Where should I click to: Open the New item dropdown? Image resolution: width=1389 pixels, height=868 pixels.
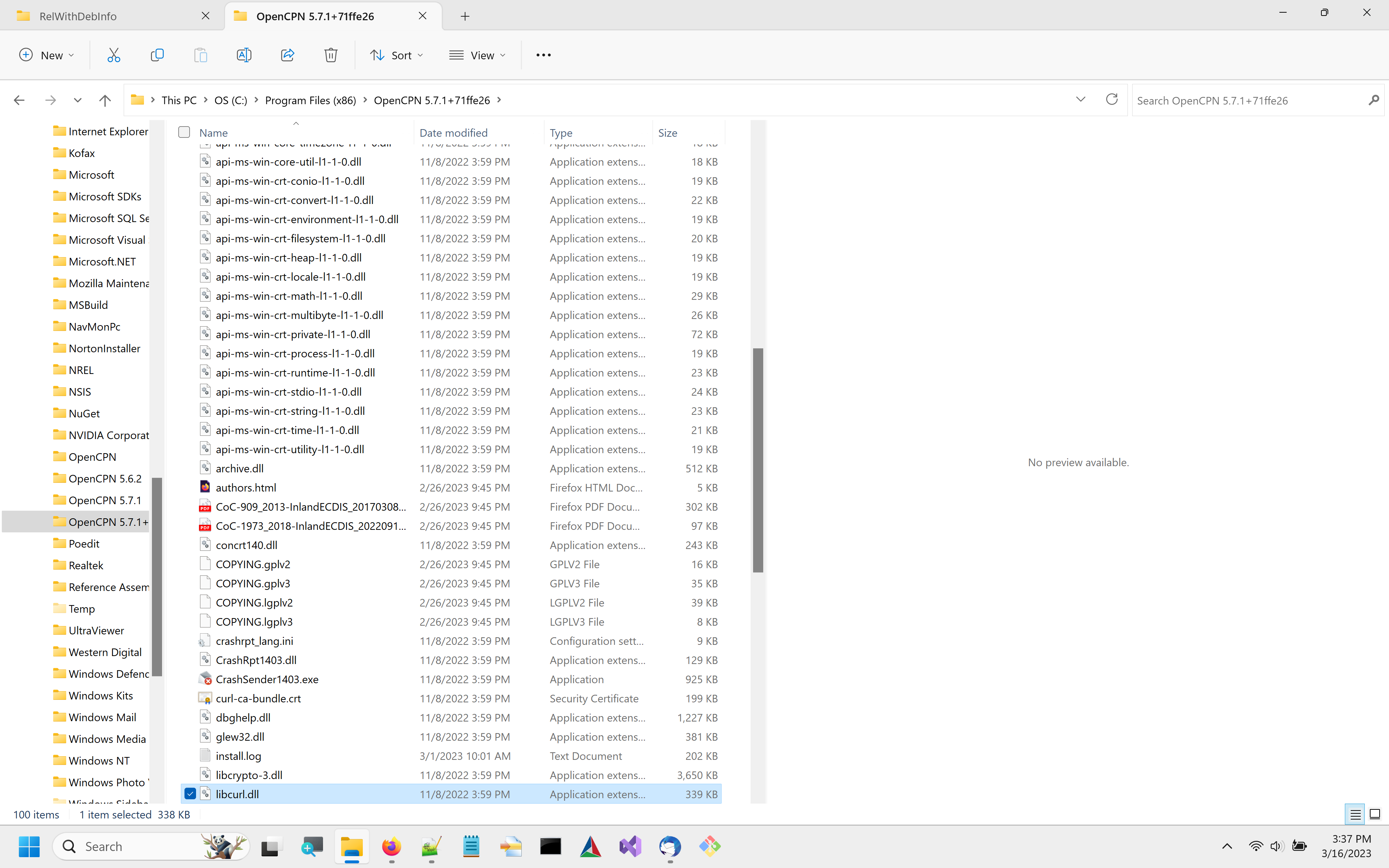coord(47,55)
